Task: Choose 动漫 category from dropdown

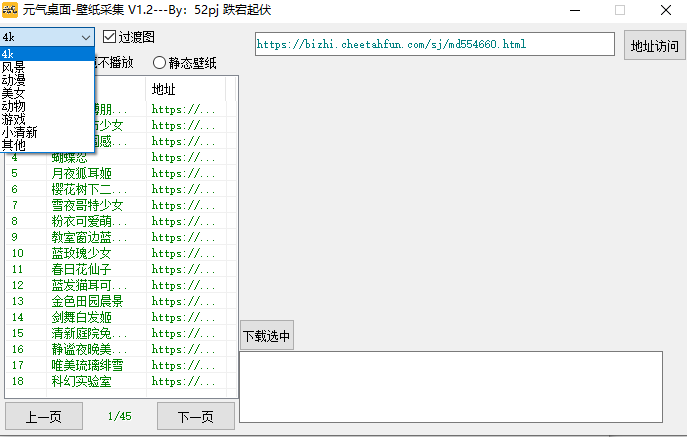Action: 47,80
